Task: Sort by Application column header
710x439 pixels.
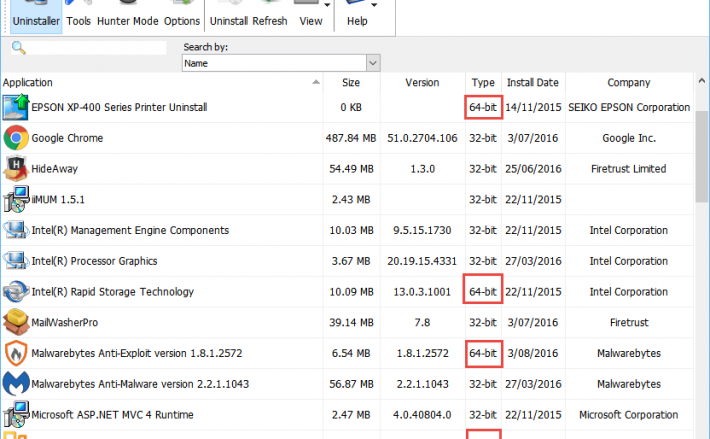Action: [x=162, y=82]
